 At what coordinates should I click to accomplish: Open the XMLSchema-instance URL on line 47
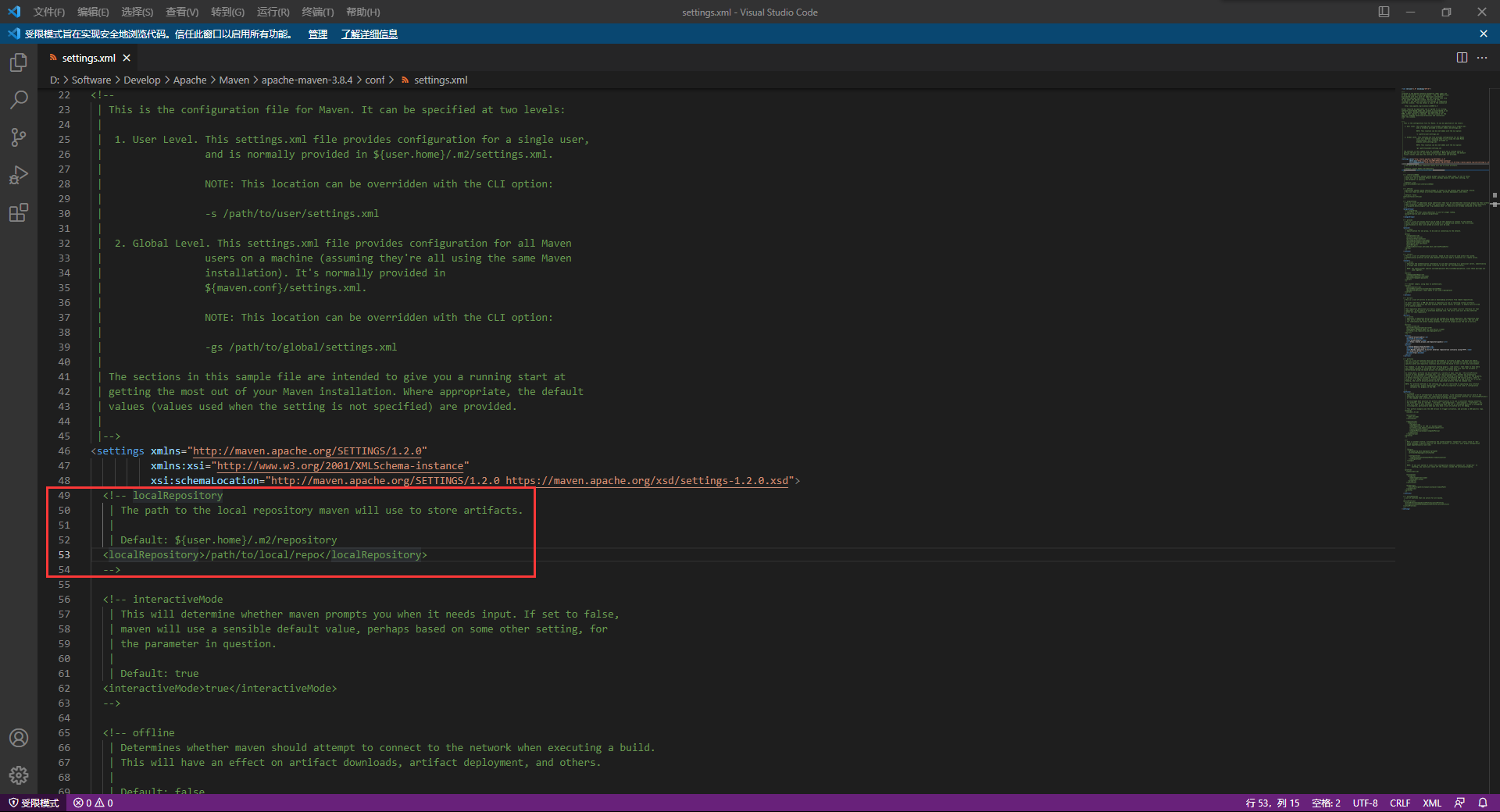(340, 465)
